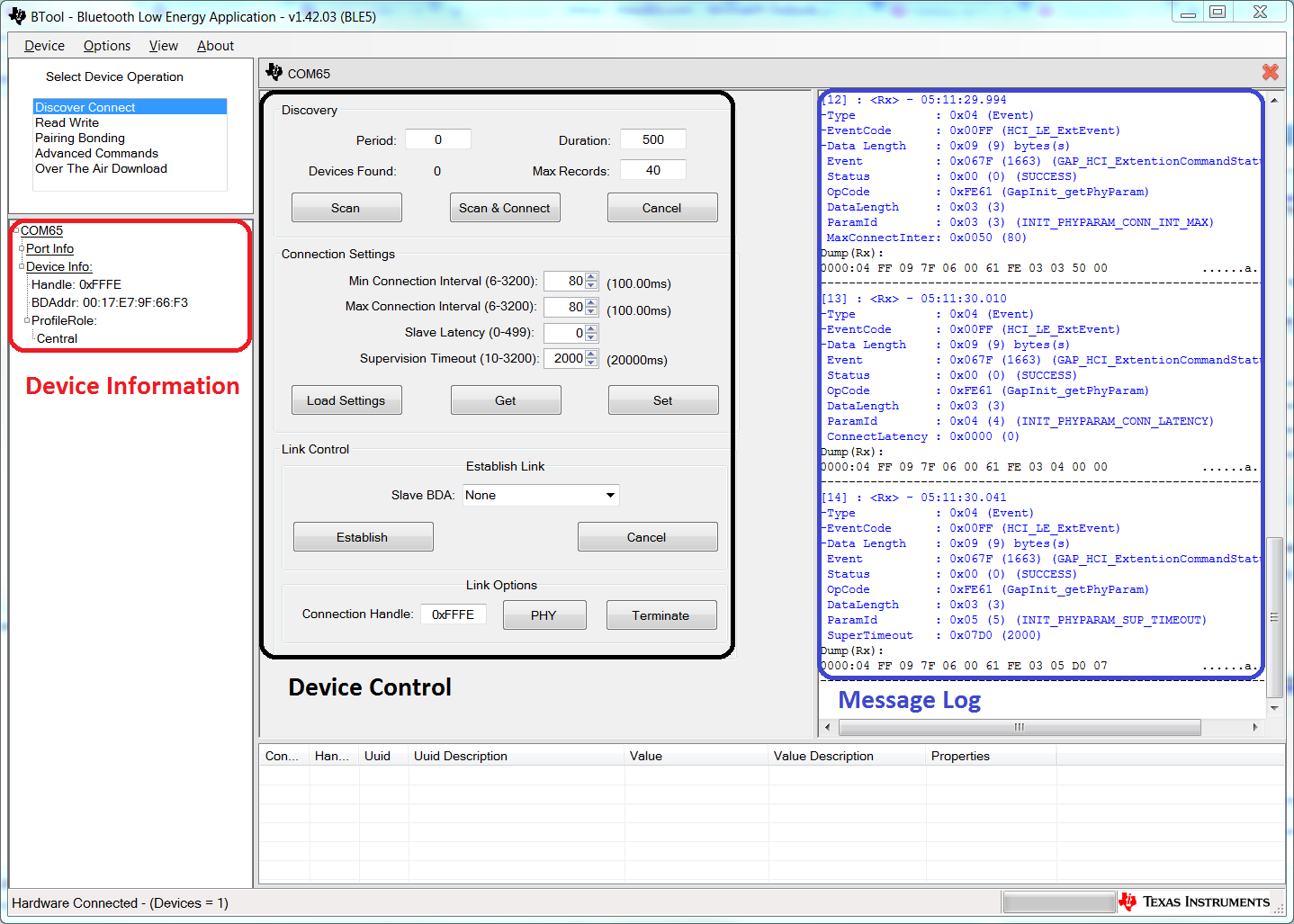Click the Texas Instruments logo in status bar
This screenshot has width=1294, height=924.
(x=1194, y=902)
